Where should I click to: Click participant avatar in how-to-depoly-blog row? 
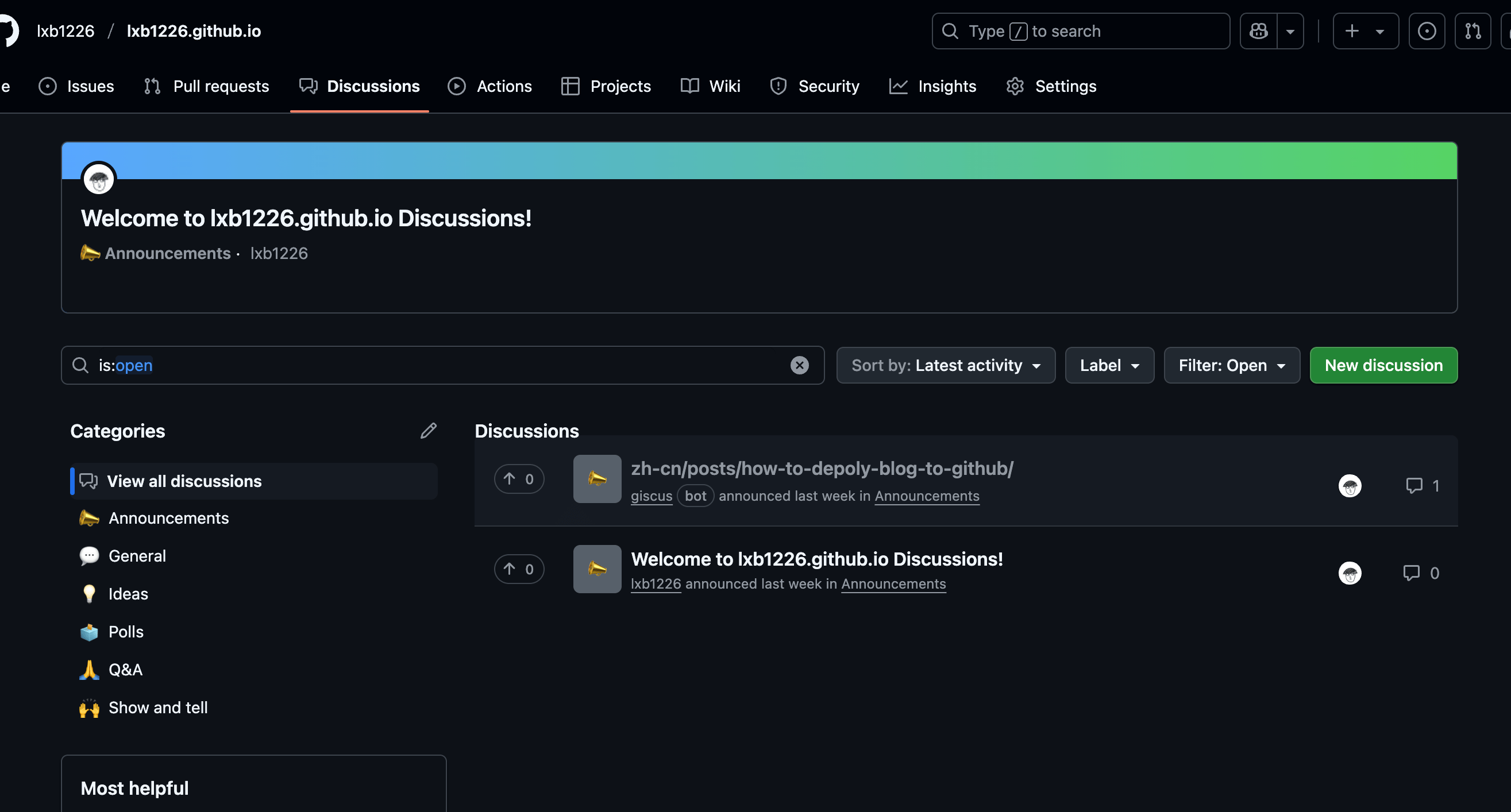(1350, 486)
